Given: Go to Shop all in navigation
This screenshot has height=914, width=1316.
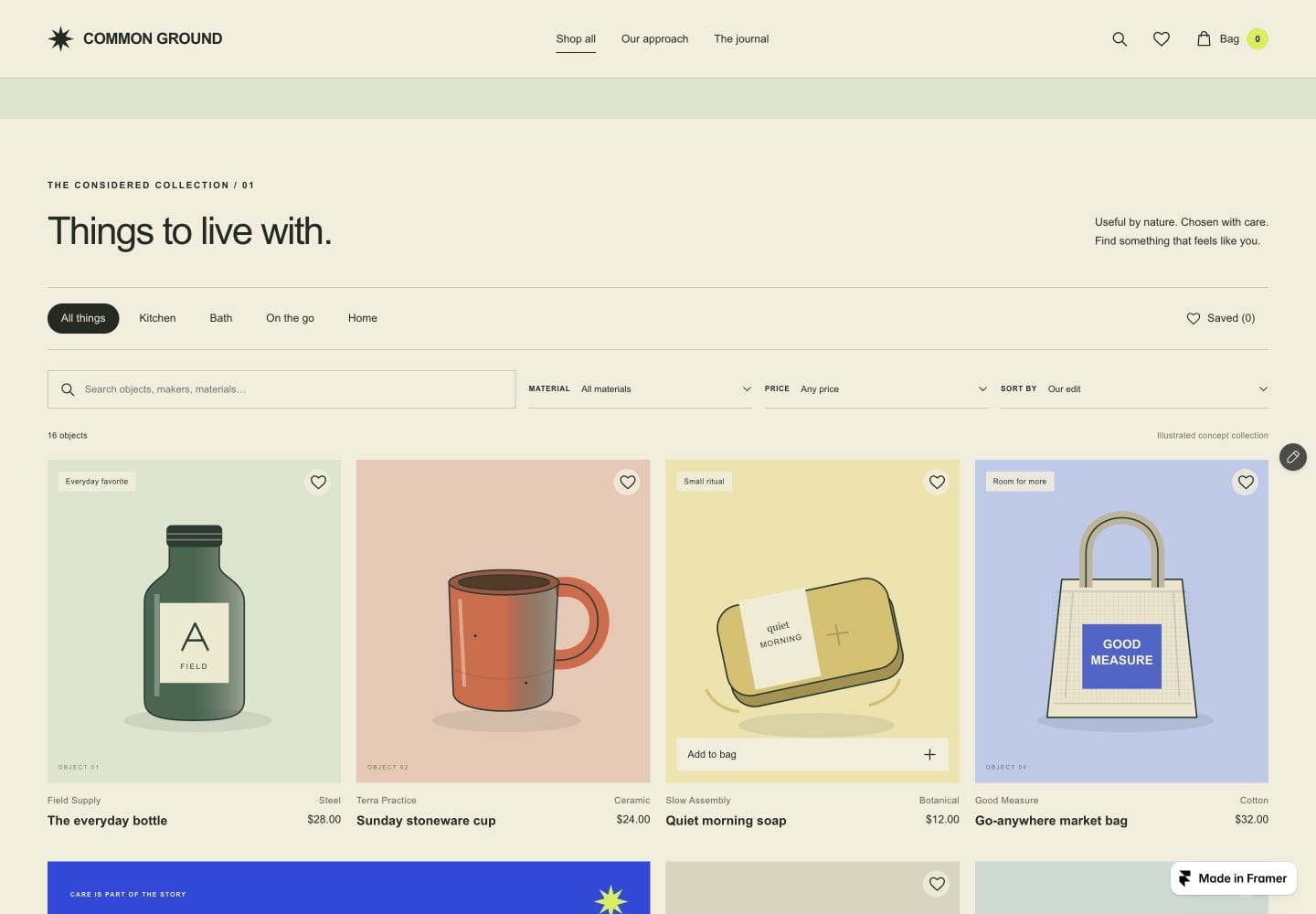Looking at the screenshot, I should [x=576, y=39].
